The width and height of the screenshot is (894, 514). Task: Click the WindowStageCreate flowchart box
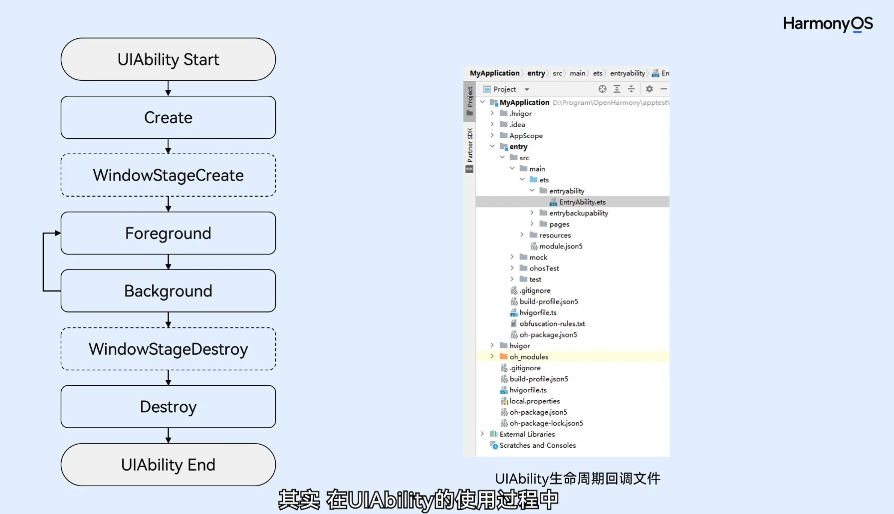pyautogui.click(x=168, y=175)
